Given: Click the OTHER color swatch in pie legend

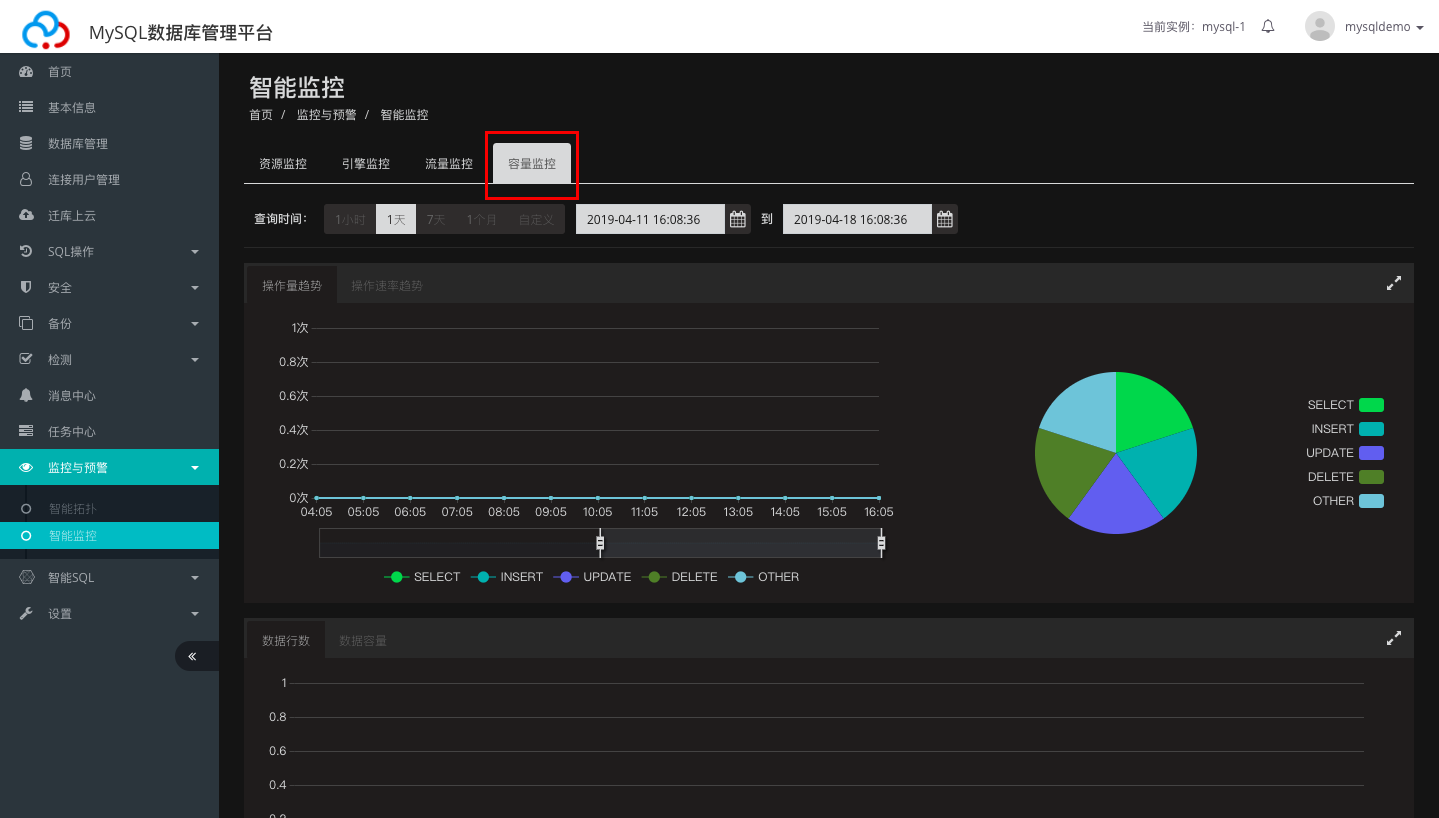Looking at the screenshot, I should coord(1371,501).
